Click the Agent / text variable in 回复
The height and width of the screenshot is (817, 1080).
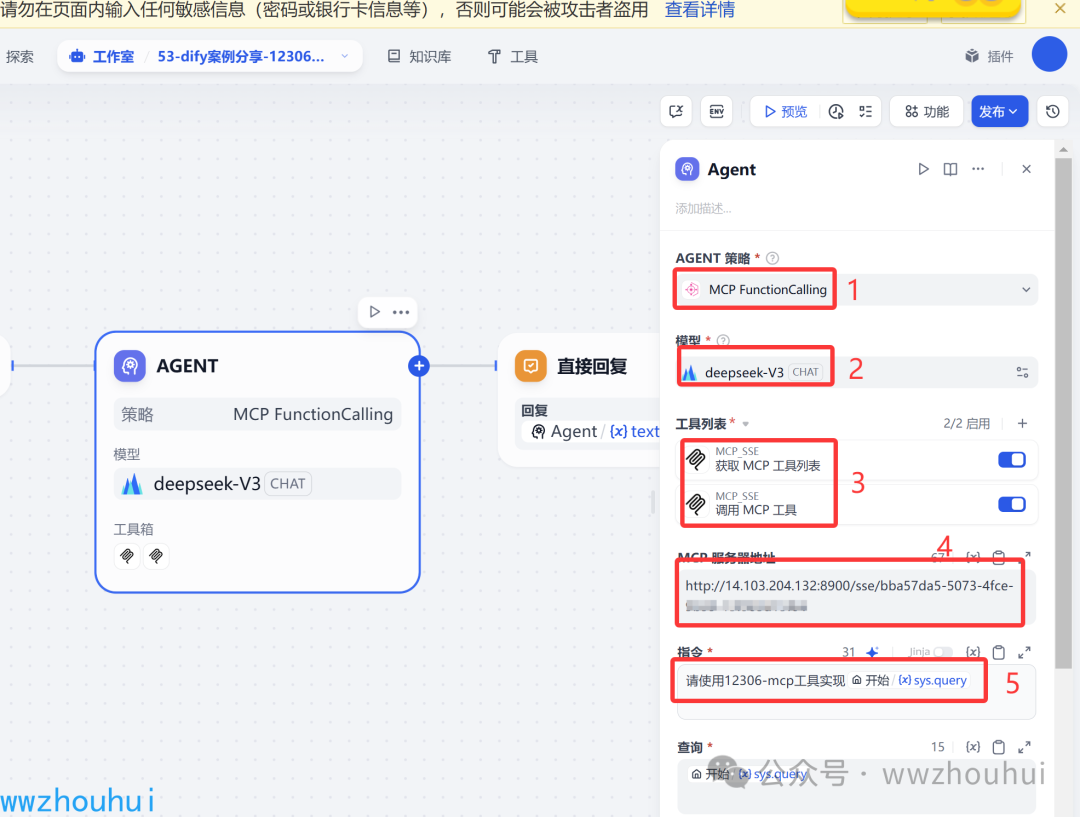(x=595, y=432)
